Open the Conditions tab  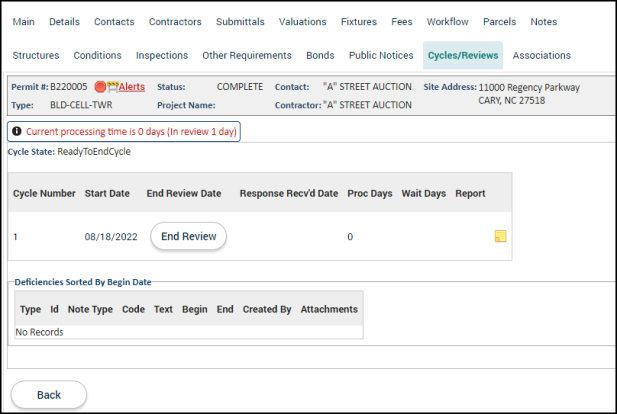[98, 55]
